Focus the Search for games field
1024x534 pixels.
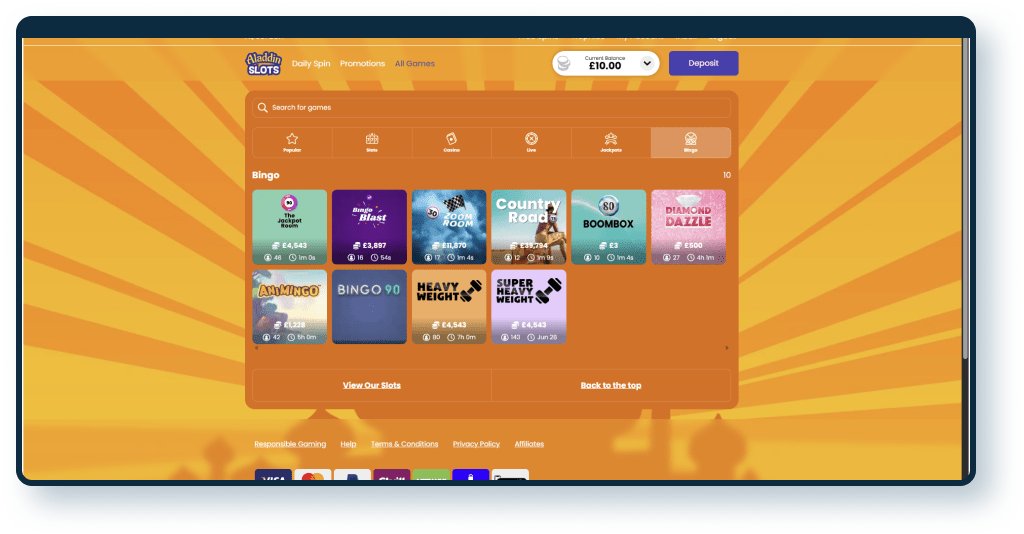(491, 108)
